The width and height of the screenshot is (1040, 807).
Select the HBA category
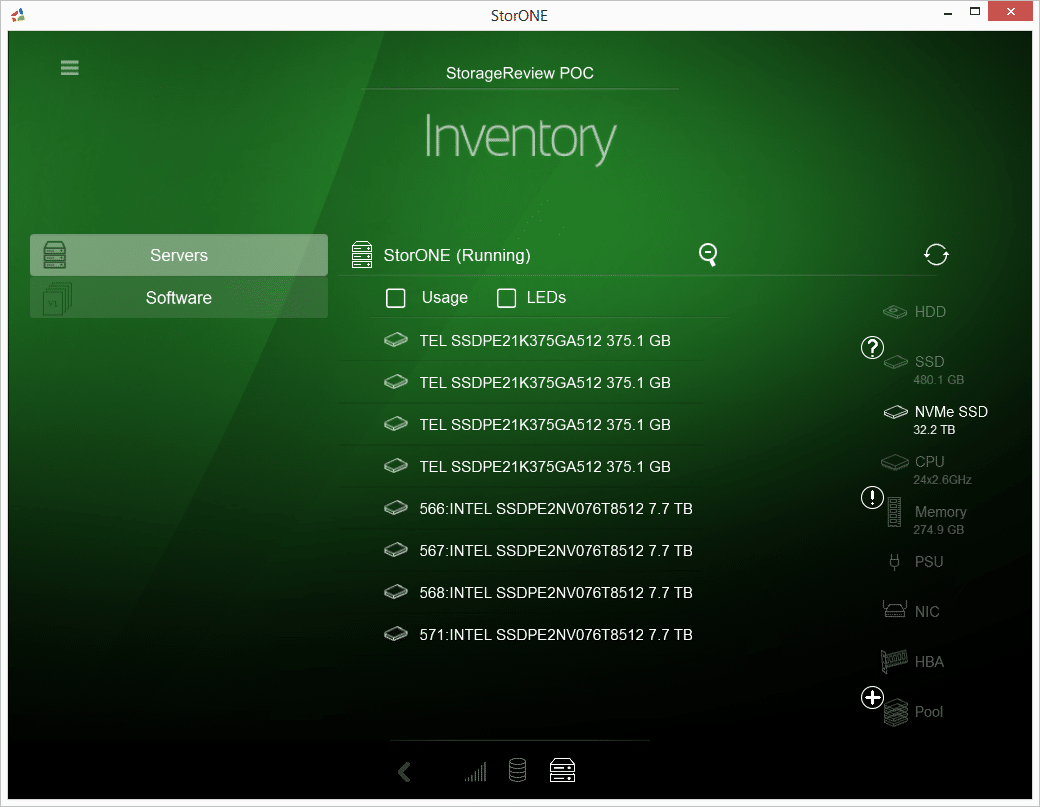click(912, 661)
